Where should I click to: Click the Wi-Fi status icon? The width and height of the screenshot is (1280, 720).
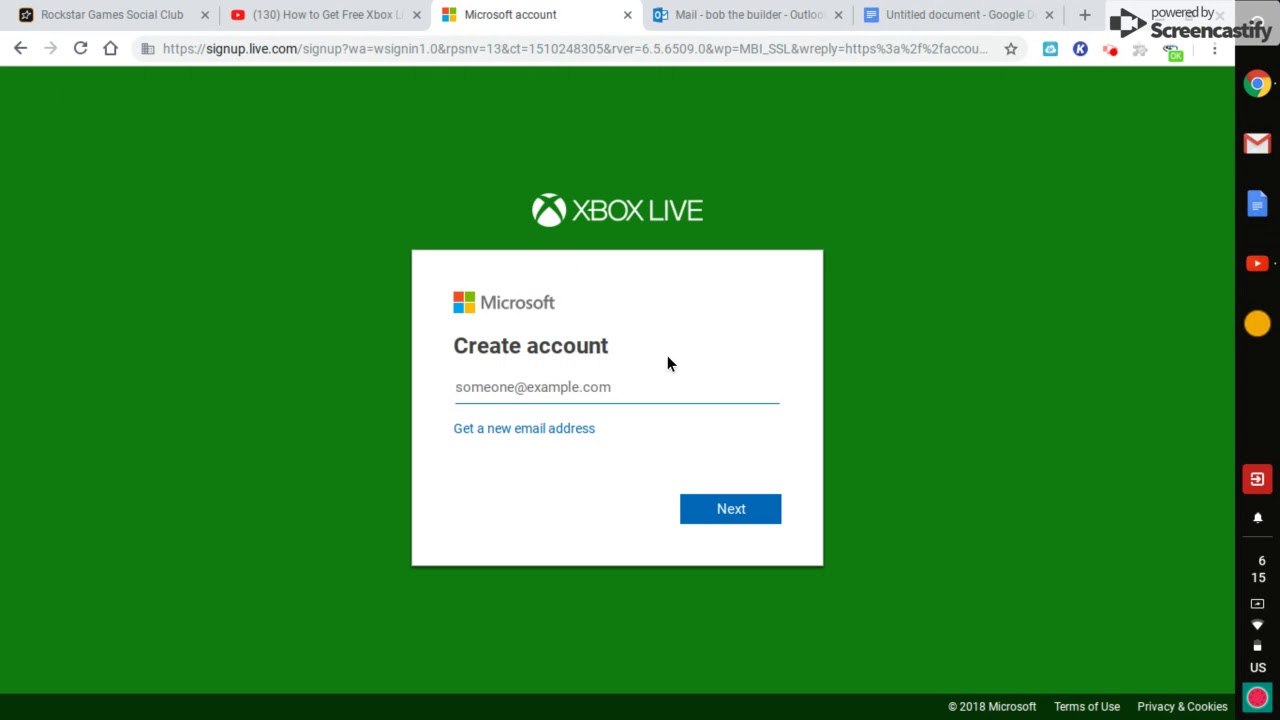1258,625
